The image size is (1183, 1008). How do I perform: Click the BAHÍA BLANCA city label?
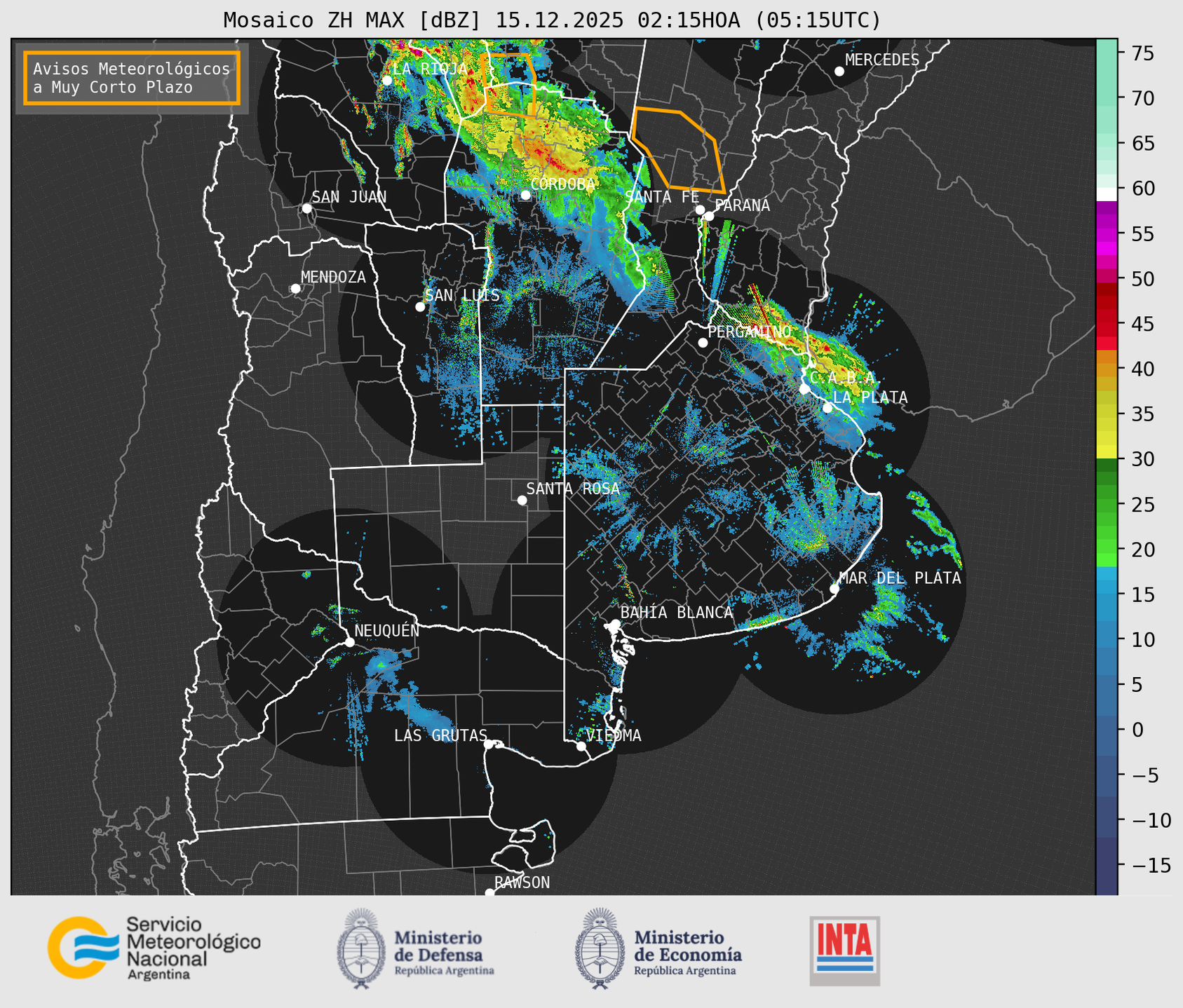pyautogui.click(x=677, y=613)
